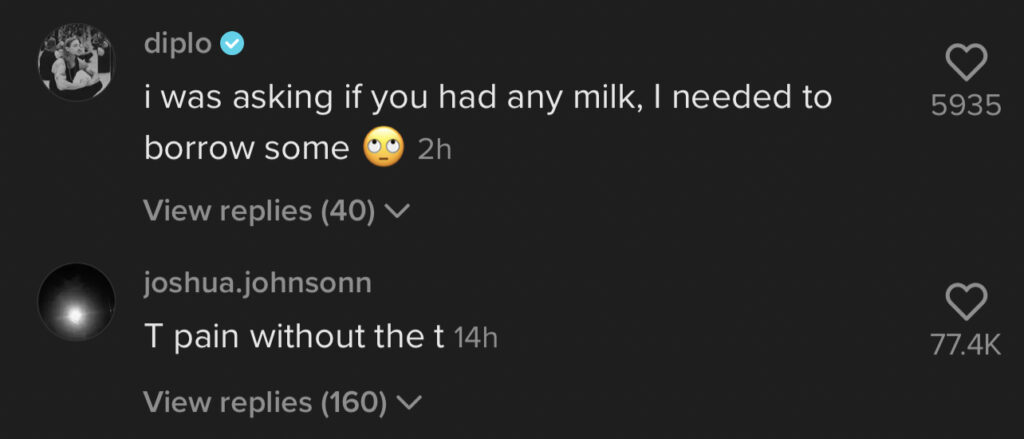The image size is (1024, 439).
Task: Click the words 'borrow some' in diplo's comment
Action: [245, 149]
